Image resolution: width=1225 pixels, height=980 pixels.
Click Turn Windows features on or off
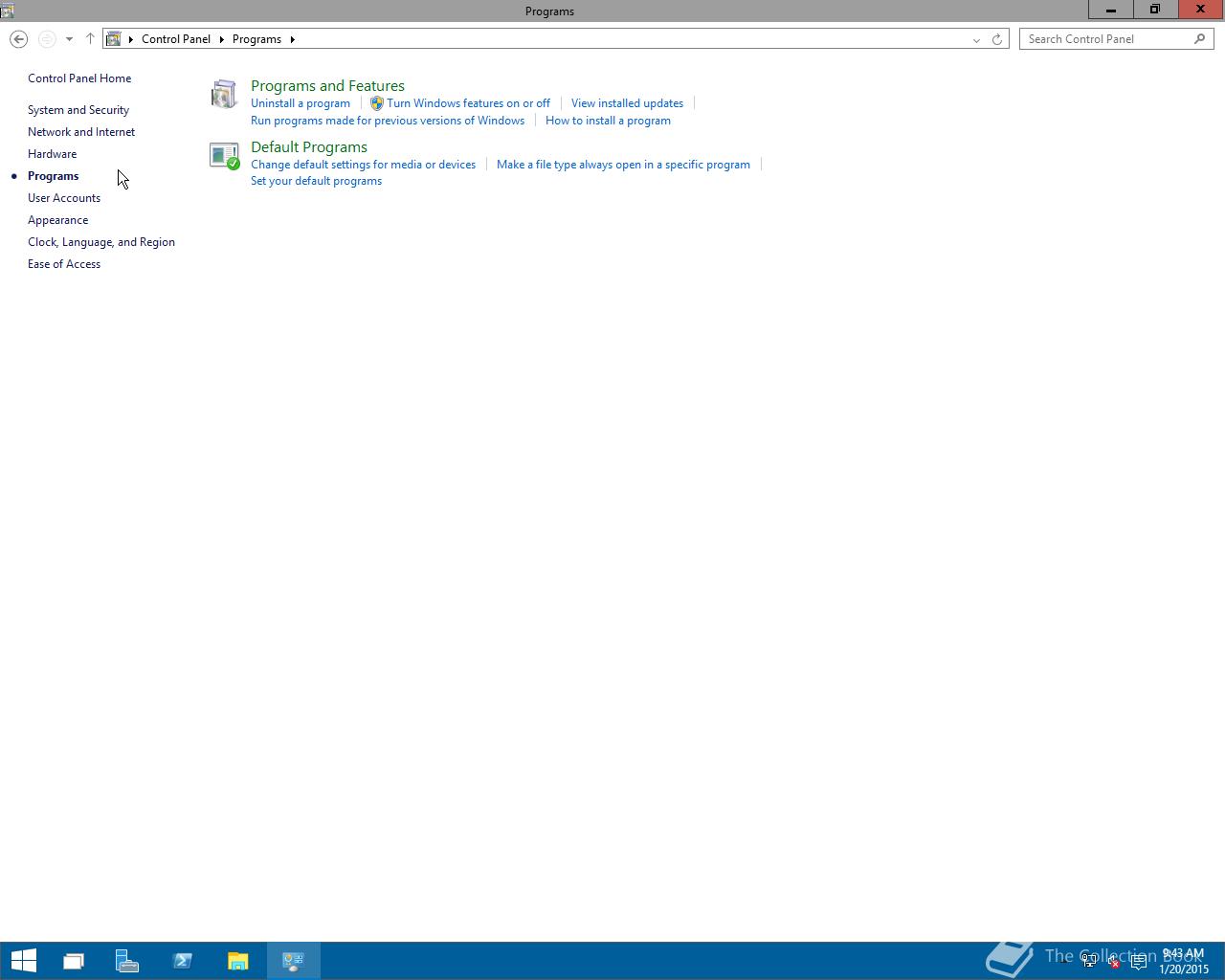pos(468,103)
